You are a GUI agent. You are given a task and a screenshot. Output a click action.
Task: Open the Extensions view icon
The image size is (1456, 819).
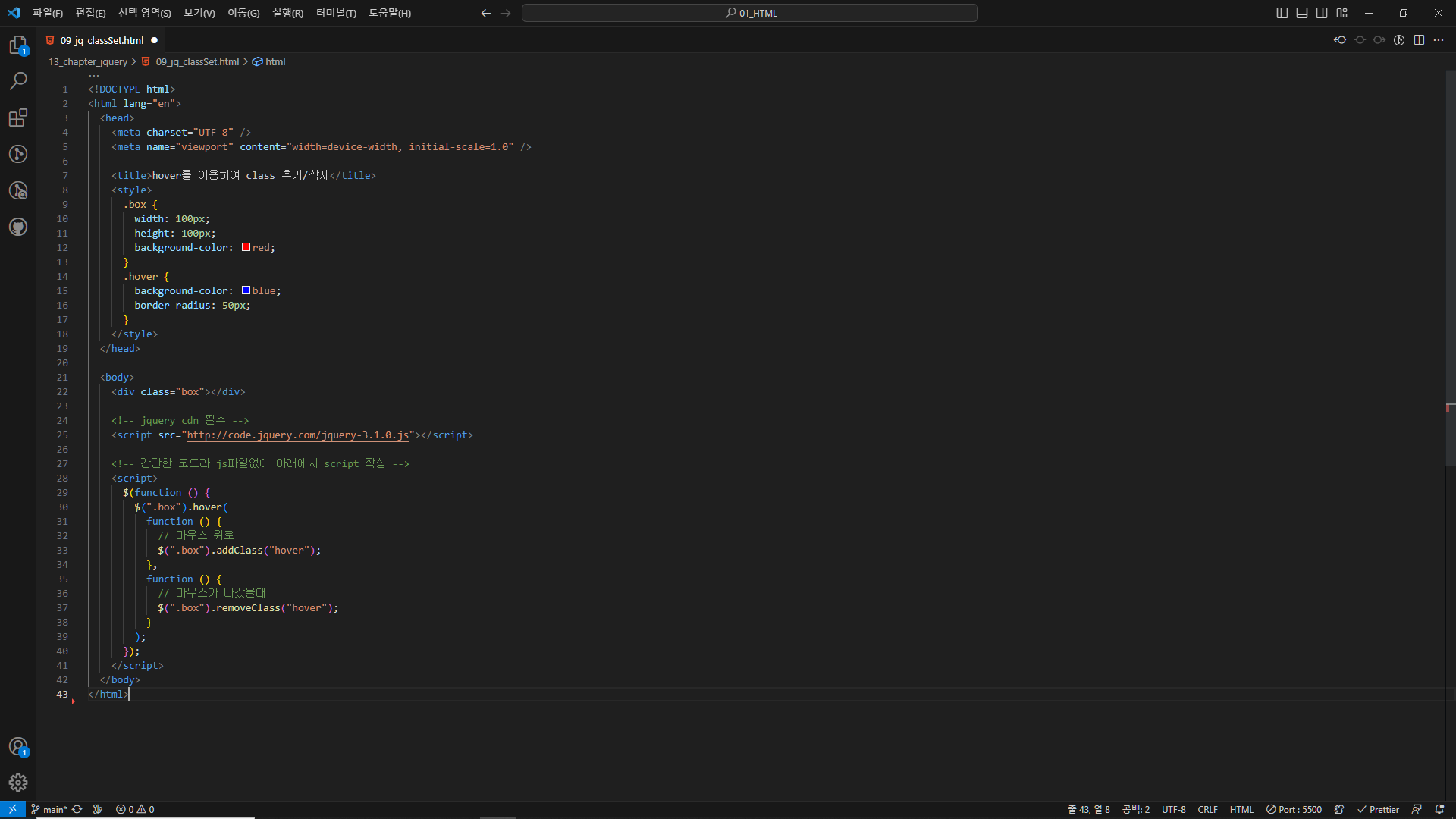[x=18, y=118]
